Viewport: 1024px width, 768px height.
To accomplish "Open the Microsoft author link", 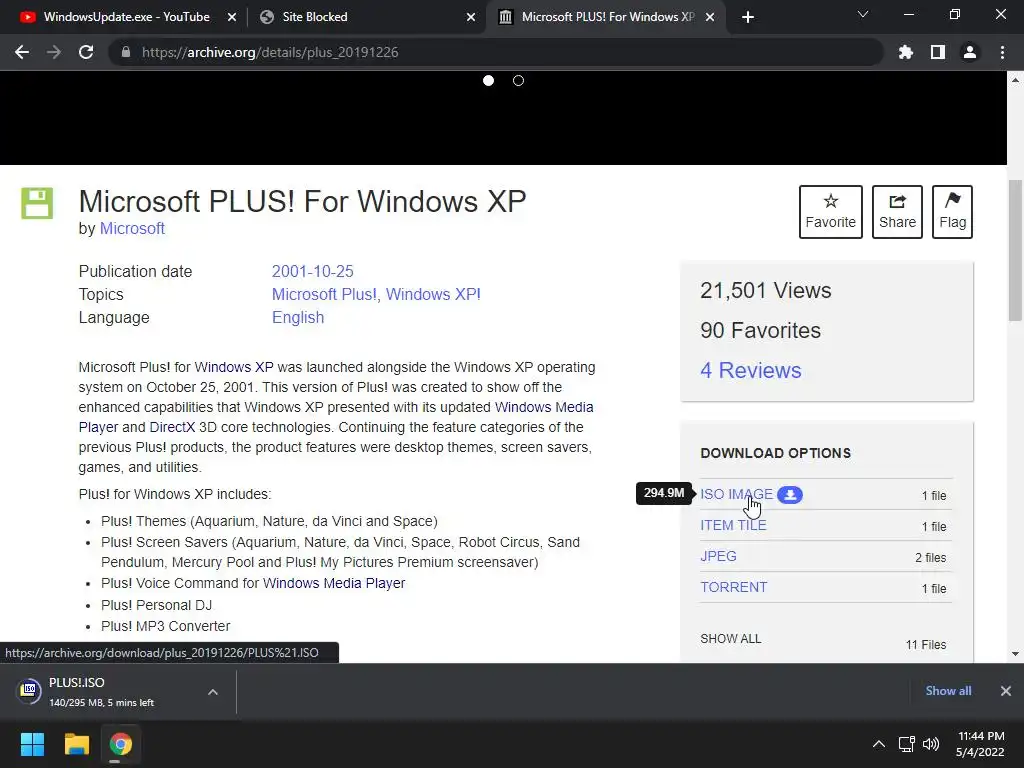I will [x=132, y=229].
